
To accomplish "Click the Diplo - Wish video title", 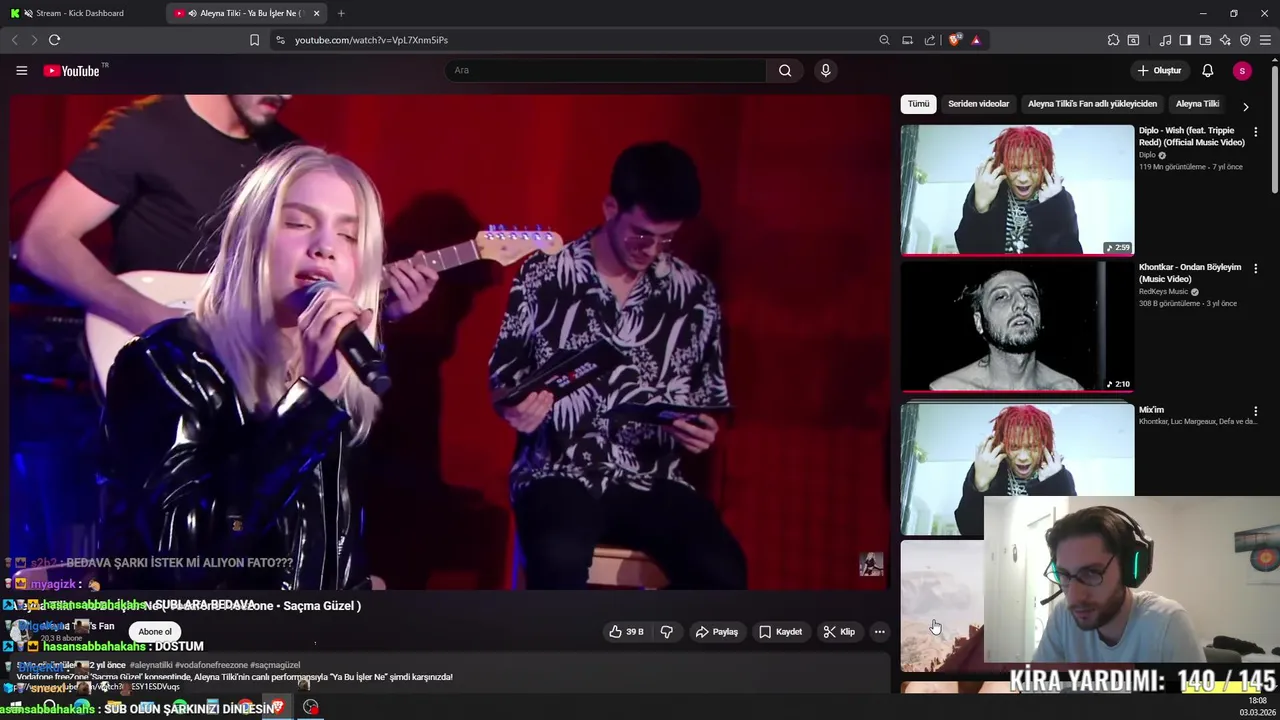I will pos(1191,136).
